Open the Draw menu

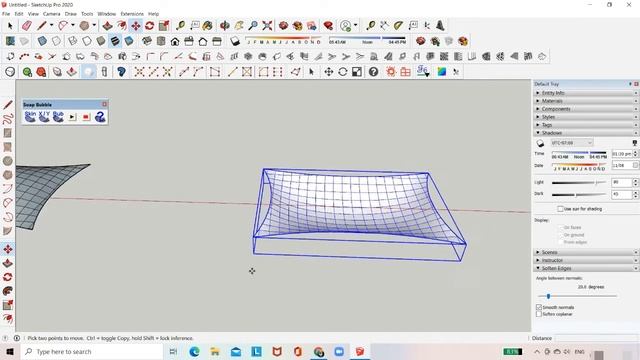(71, 14)
